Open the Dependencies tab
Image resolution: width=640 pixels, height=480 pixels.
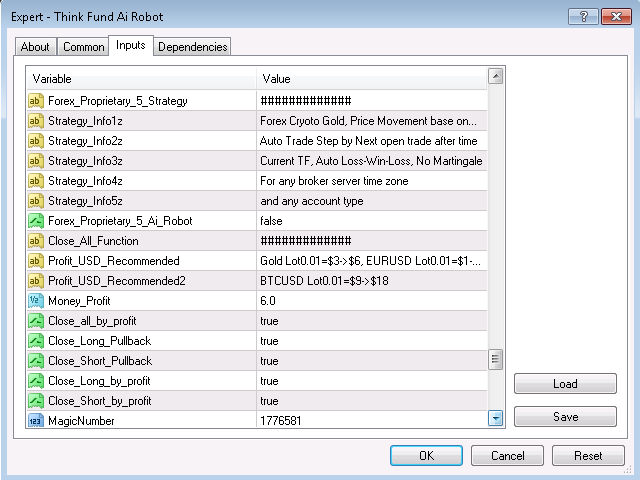click(x=192, y=47)
